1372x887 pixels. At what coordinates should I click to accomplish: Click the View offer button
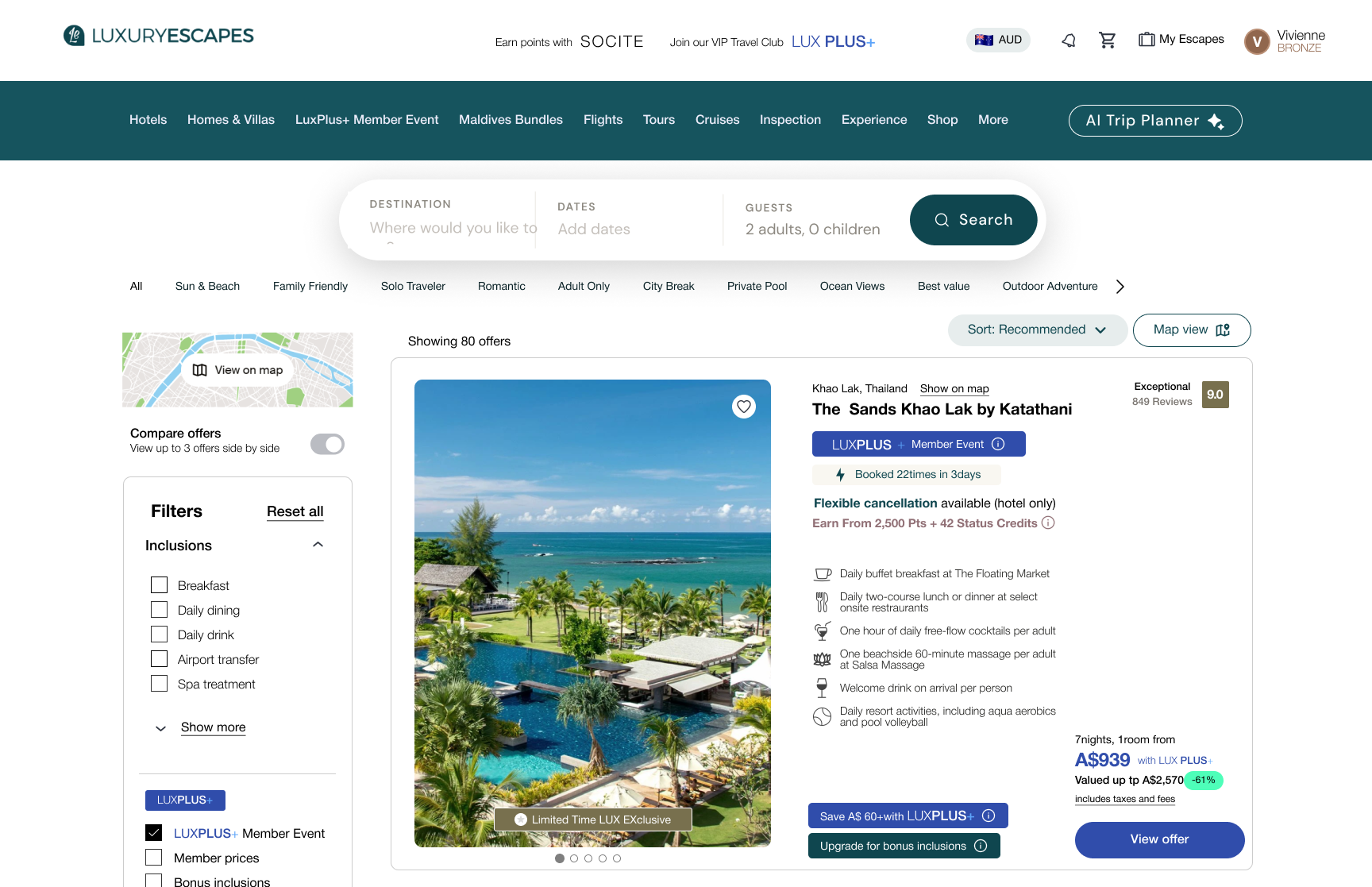(x=1159, y=839)
